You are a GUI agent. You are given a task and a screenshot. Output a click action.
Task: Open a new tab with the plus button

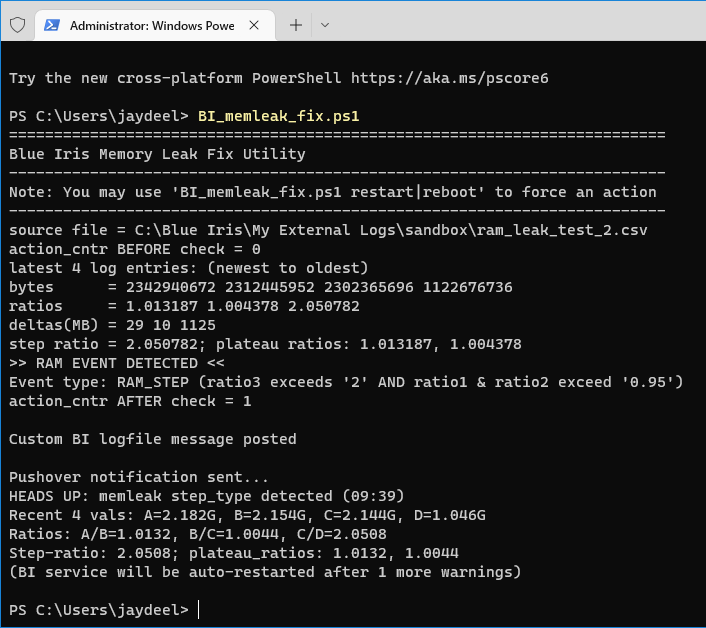pyautogui.click(x=296, y=25)
